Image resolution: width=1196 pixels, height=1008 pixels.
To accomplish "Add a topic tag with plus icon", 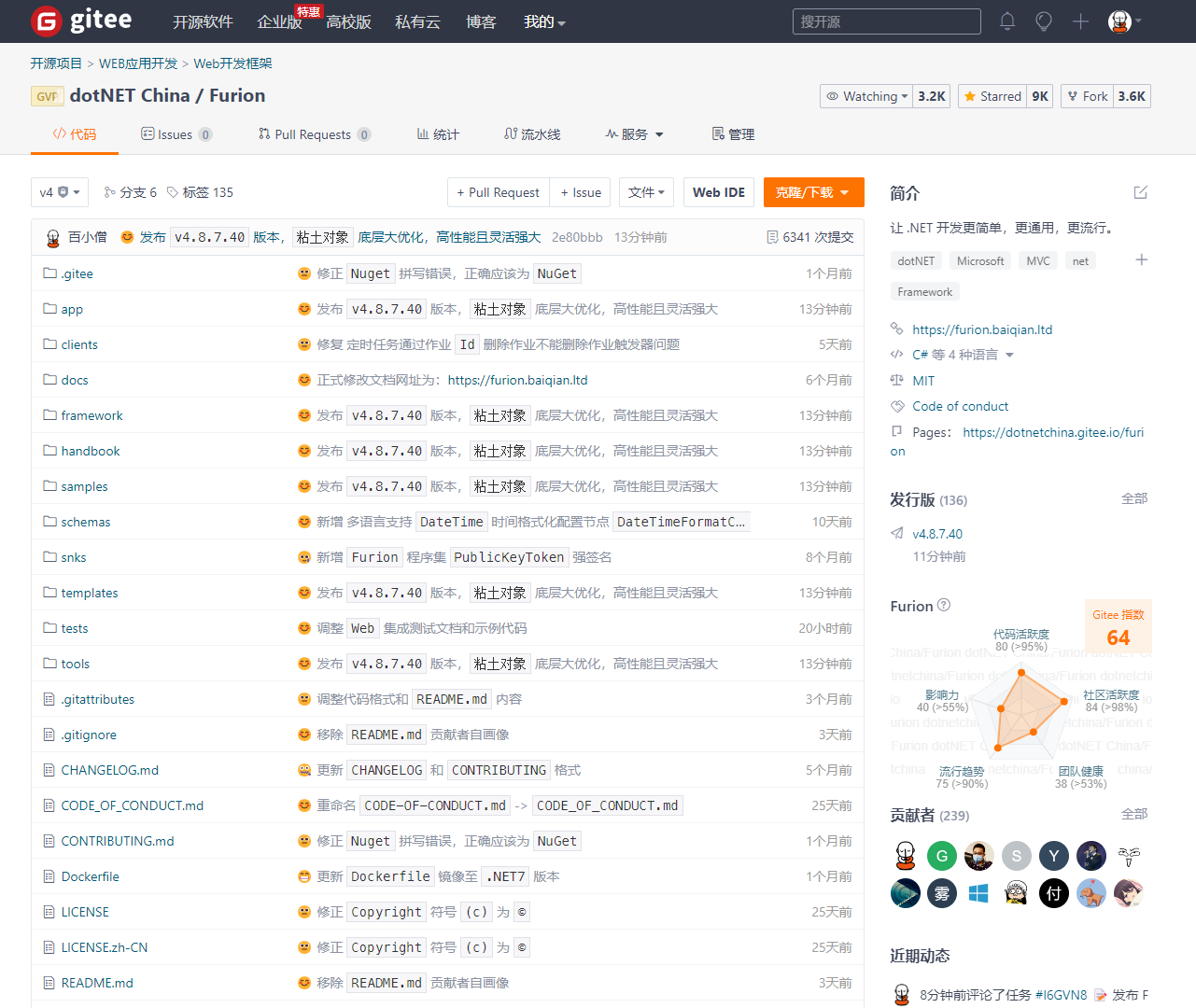I will [1141, 259].
